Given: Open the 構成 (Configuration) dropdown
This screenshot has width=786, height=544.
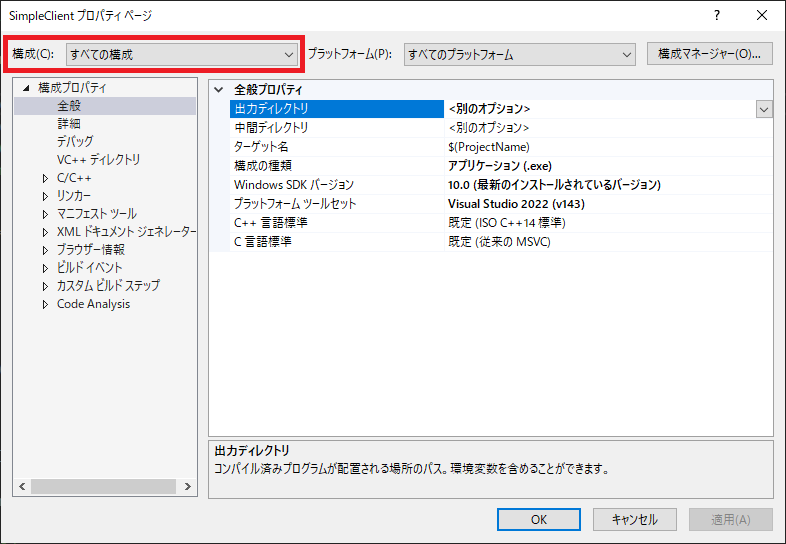Looking at the screenshot, I should pyautogui.click(x=180, y=54).
